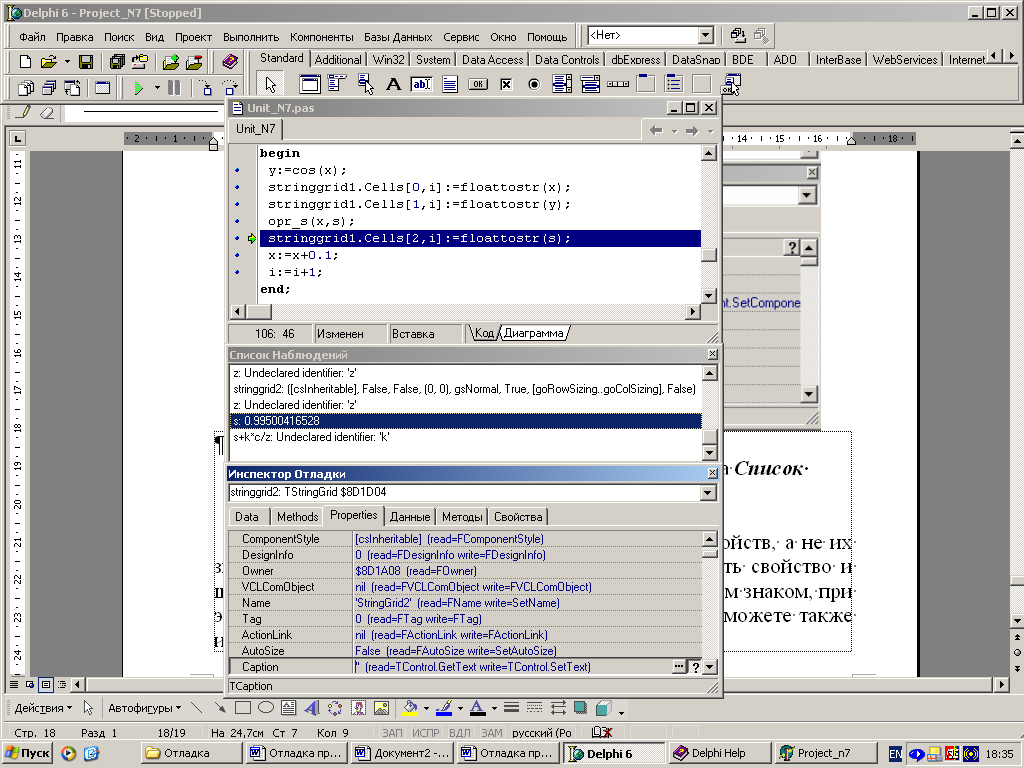Click the font color letter A swatch
The image size is (1024, 768).
click(477, 708)
